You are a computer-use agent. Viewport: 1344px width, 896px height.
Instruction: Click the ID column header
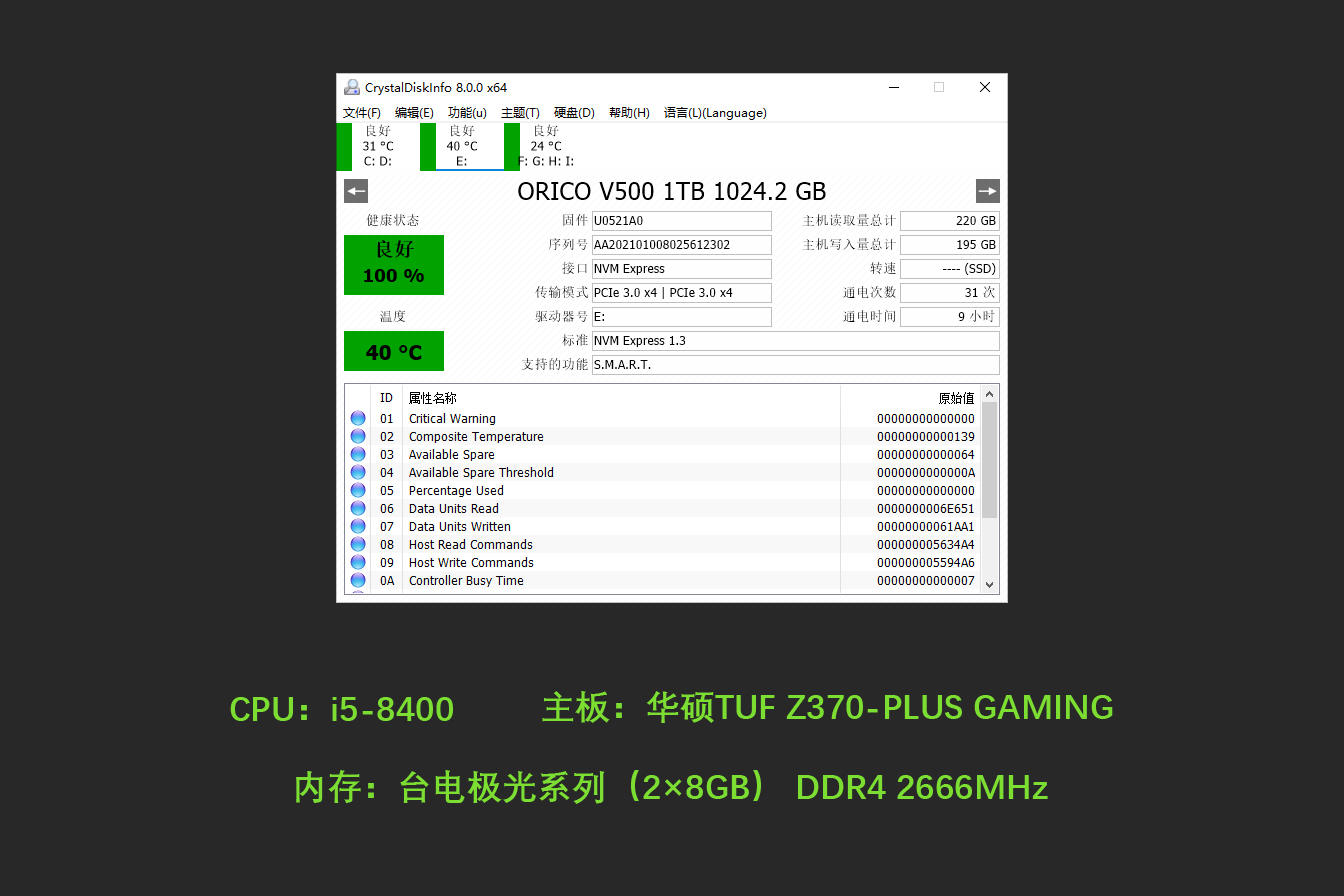[387, 398]
